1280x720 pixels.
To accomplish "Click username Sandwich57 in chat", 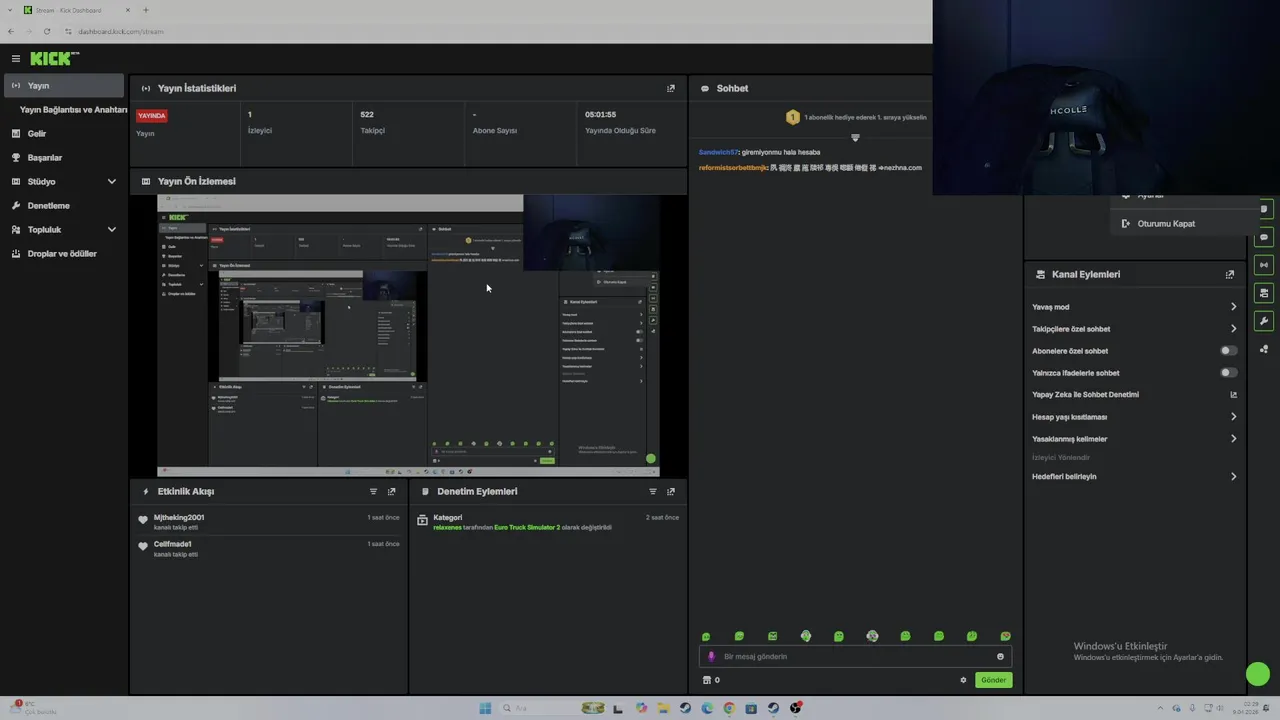I will [718, 152].
